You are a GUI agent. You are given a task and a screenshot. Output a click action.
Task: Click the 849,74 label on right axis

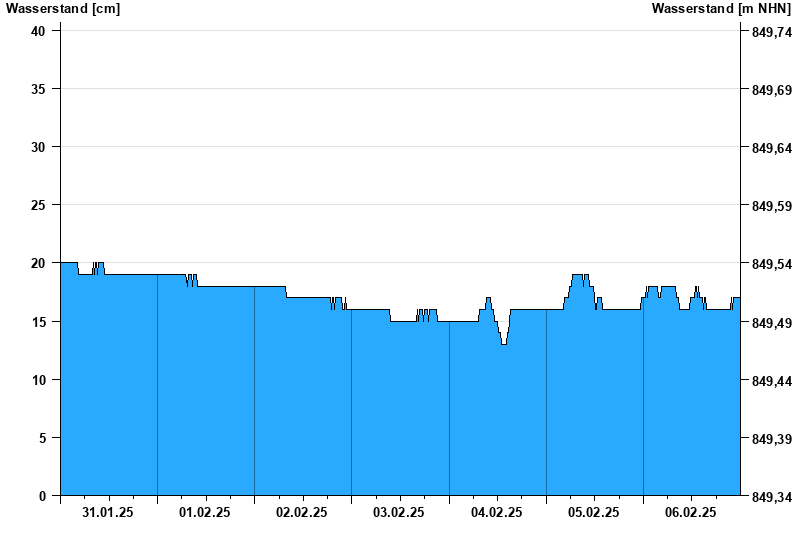(772, 32)
